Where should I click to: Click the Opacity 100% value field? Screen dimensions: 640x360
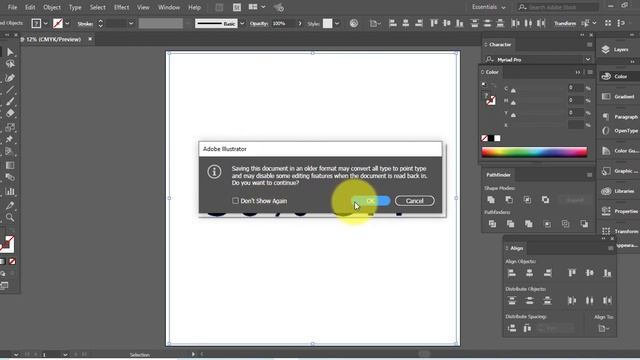click(x=283, y=24)
